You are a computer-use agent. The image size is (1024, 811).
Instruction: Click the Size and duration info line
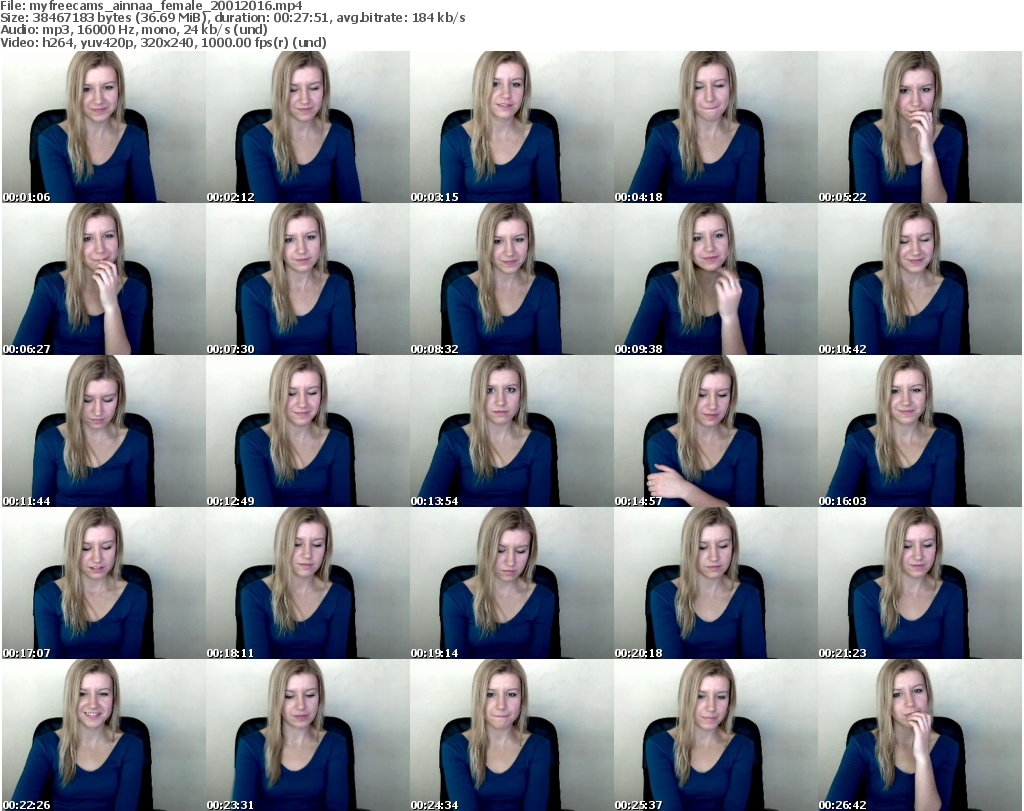click(x=233, y=18)
